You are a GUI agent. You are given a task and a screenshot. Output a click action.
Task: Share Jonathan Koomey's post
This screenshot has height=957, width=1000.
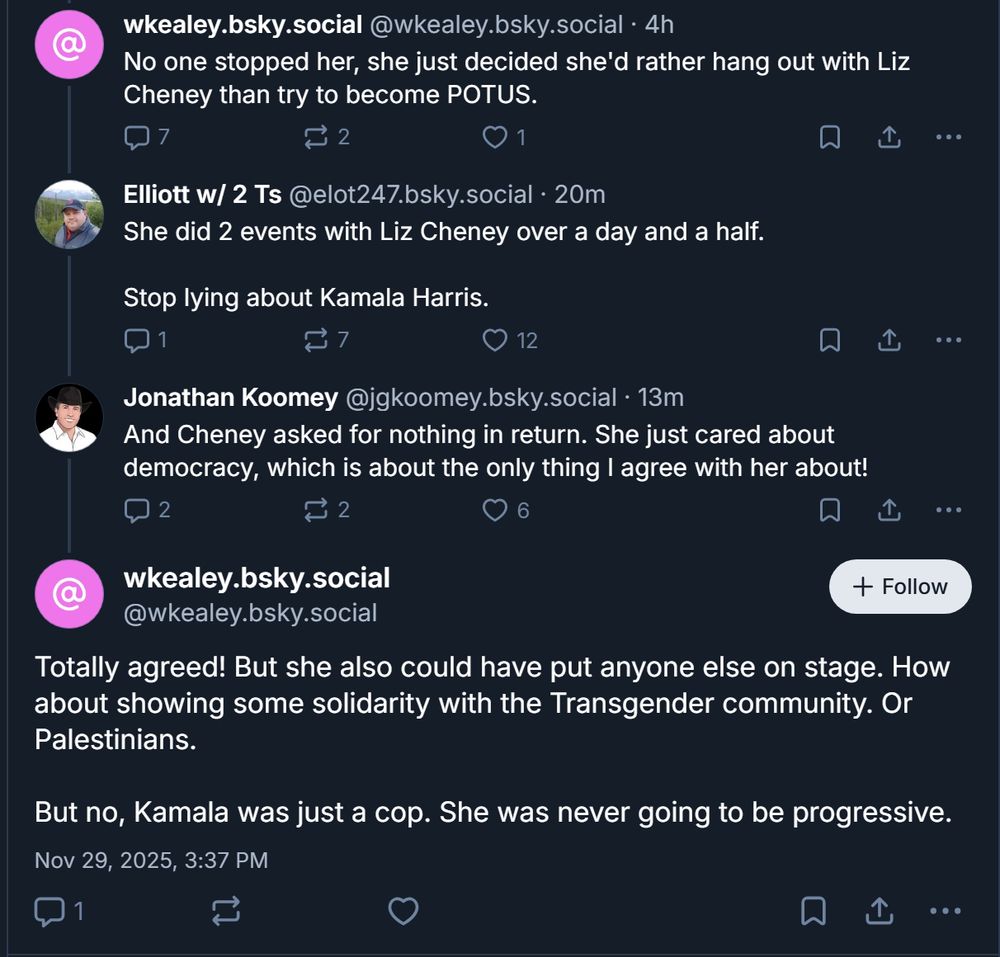[x=889, y=510]
